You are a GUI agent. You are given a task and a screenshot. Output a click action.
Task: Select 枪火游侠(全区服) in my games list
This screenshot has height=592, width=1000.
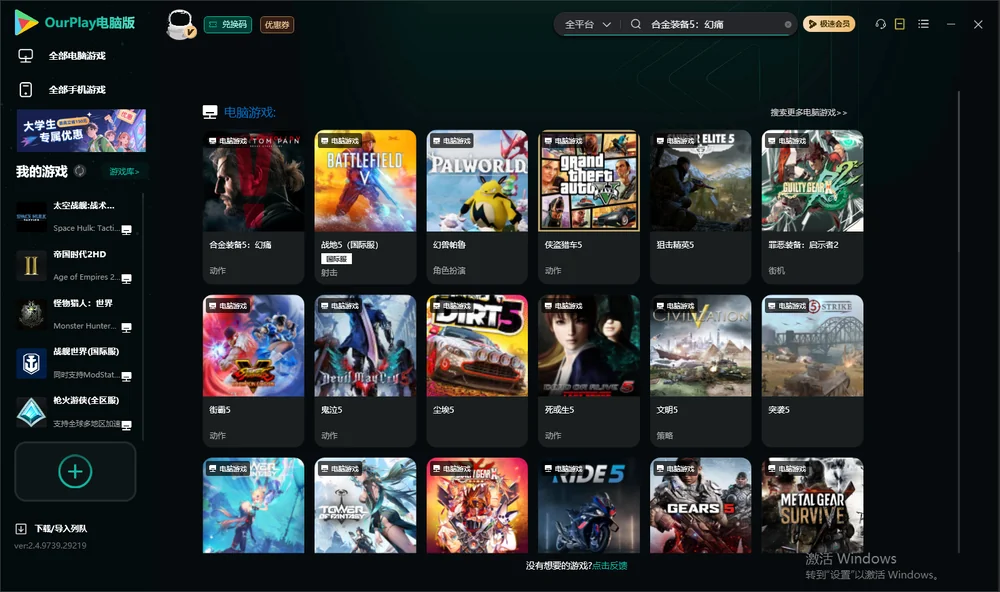pos(77,412)
